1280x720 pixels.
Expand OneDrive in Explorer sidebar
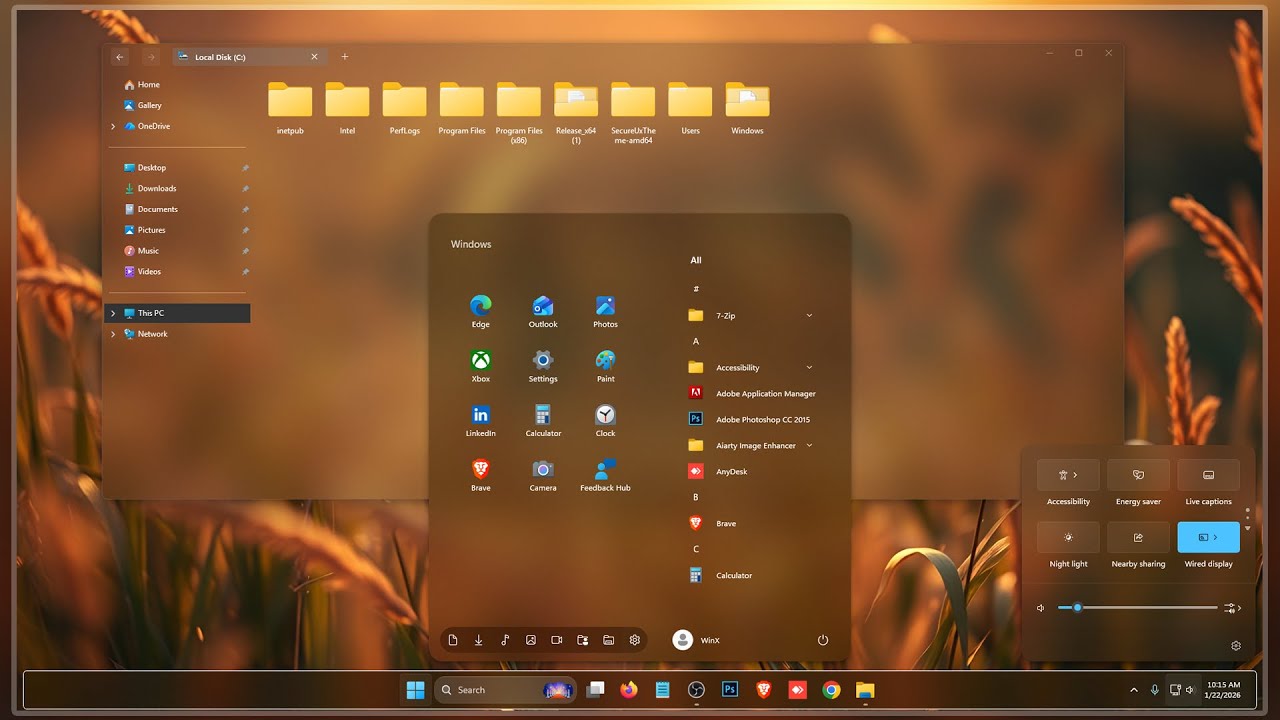pos(113,126)
